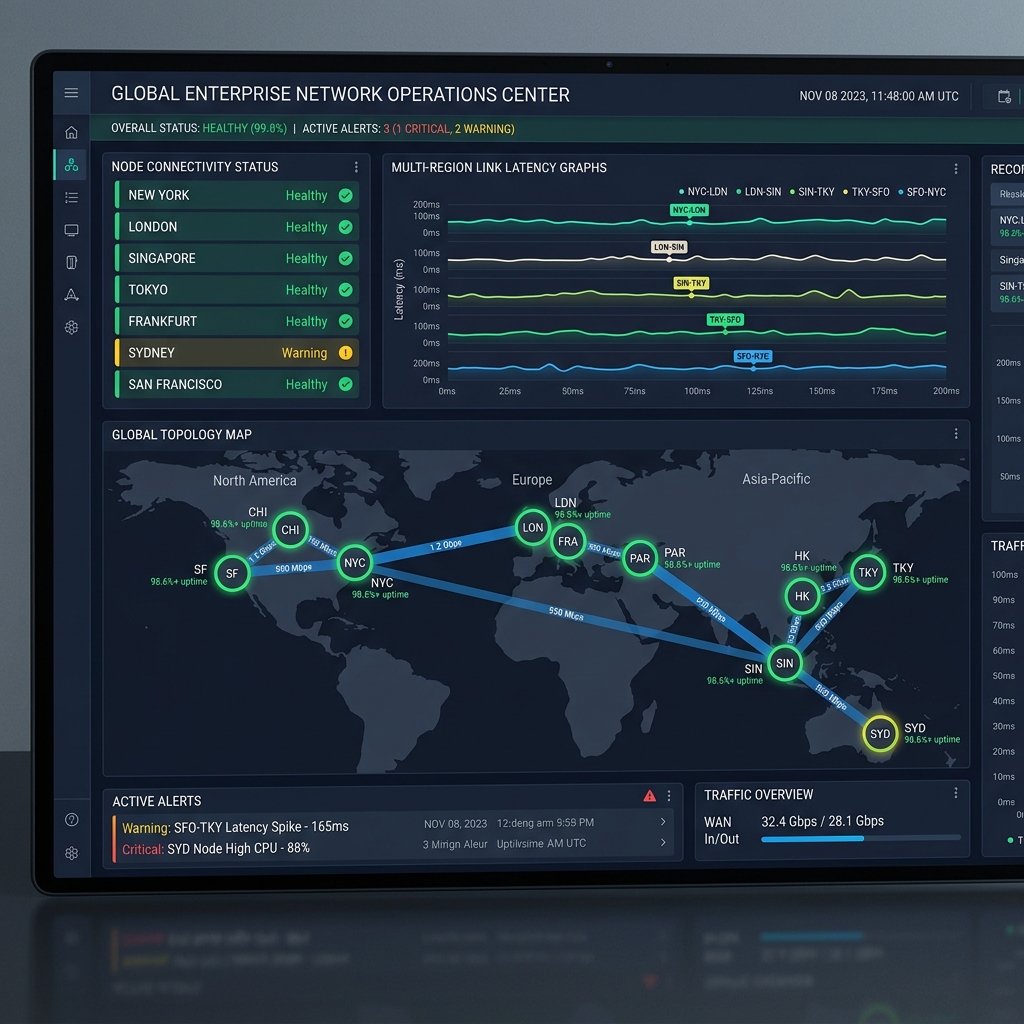Select the LONDON node row
This screenshot has width=1024, height=1024.
pos(236,227)
